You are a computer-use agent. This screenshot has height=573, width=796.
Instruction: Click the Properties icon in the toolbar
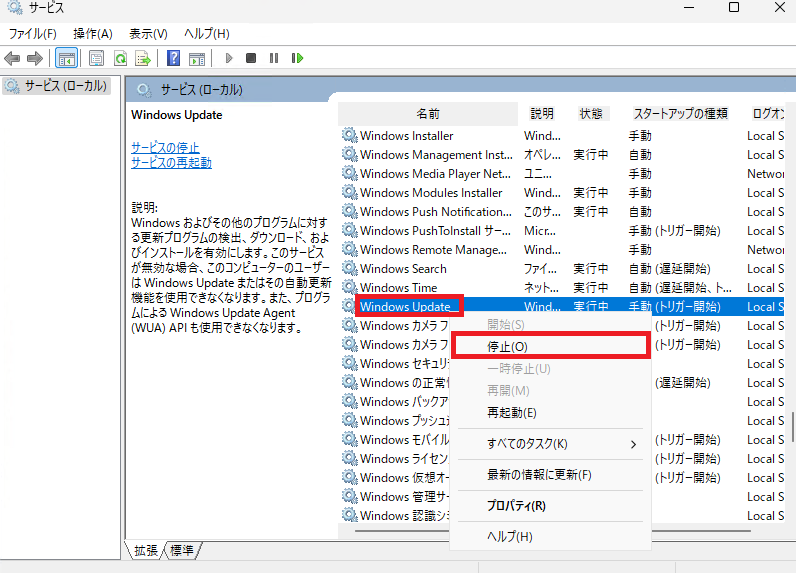96,59
